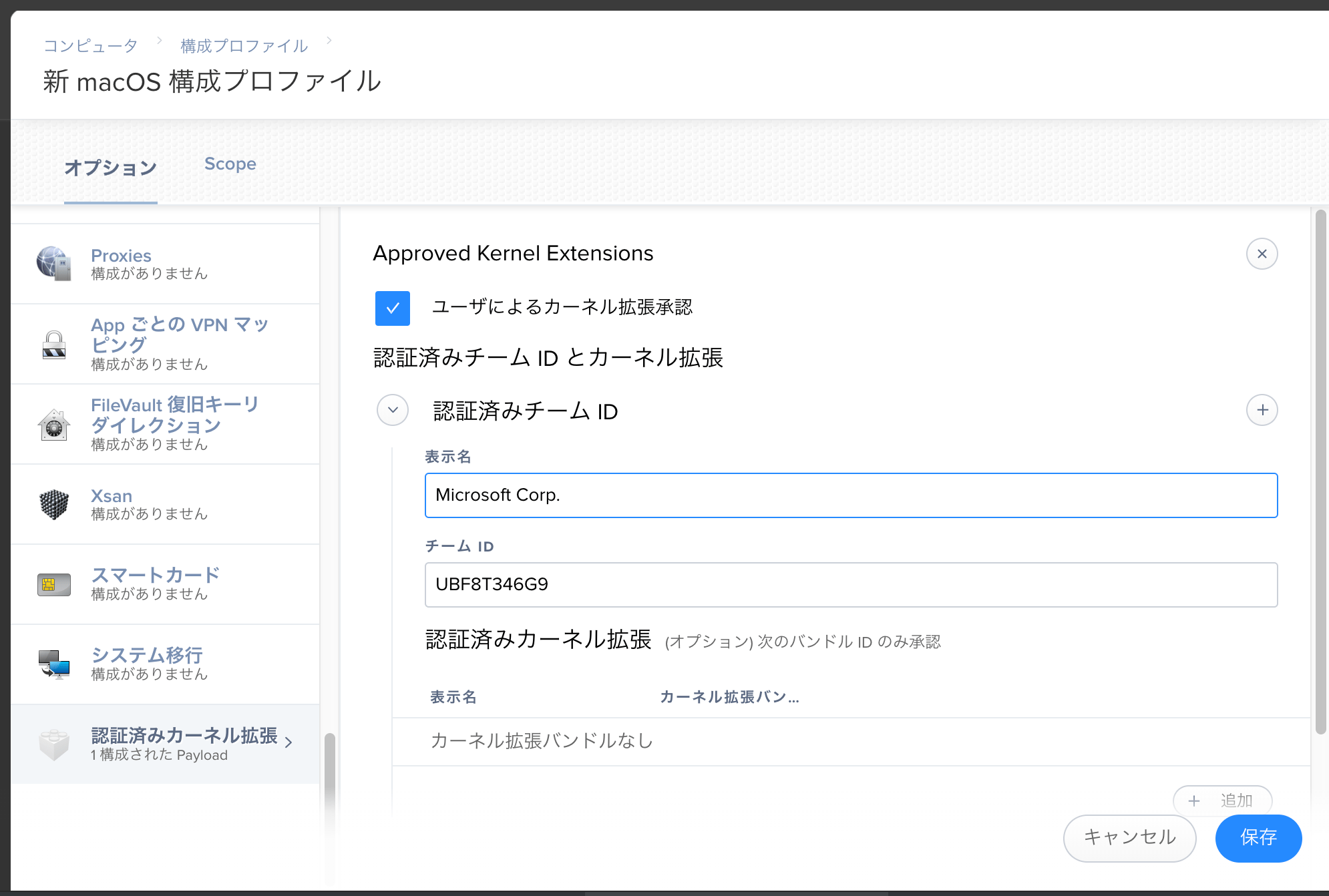Screen dimensions: 1329x896
Task: Click the App VPN mapping padlock icon
Action: [x=54, y=345]
